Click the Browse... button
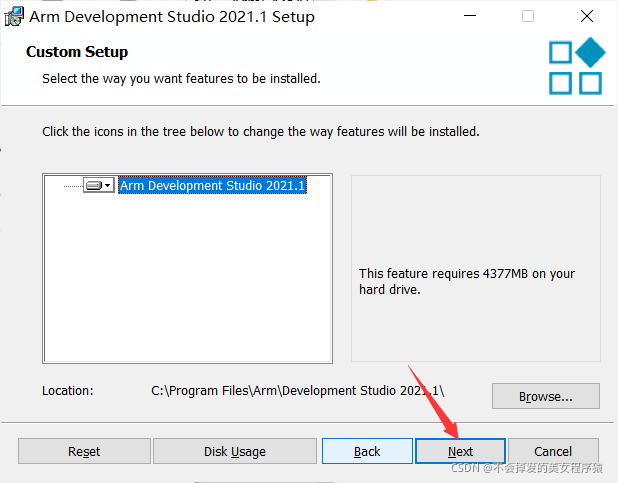The image size is (618, 483). pyautogui.click(x=545, y=396)
